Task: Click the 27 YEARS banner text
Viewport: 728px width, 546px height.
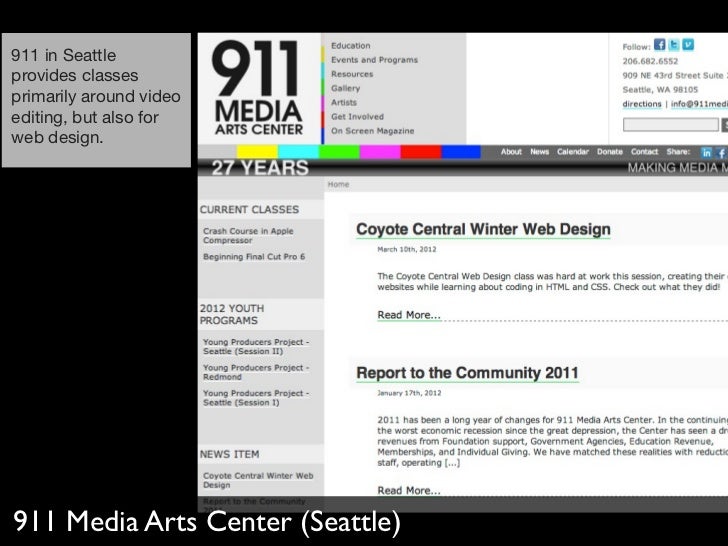Action: [x=260, y=168]
